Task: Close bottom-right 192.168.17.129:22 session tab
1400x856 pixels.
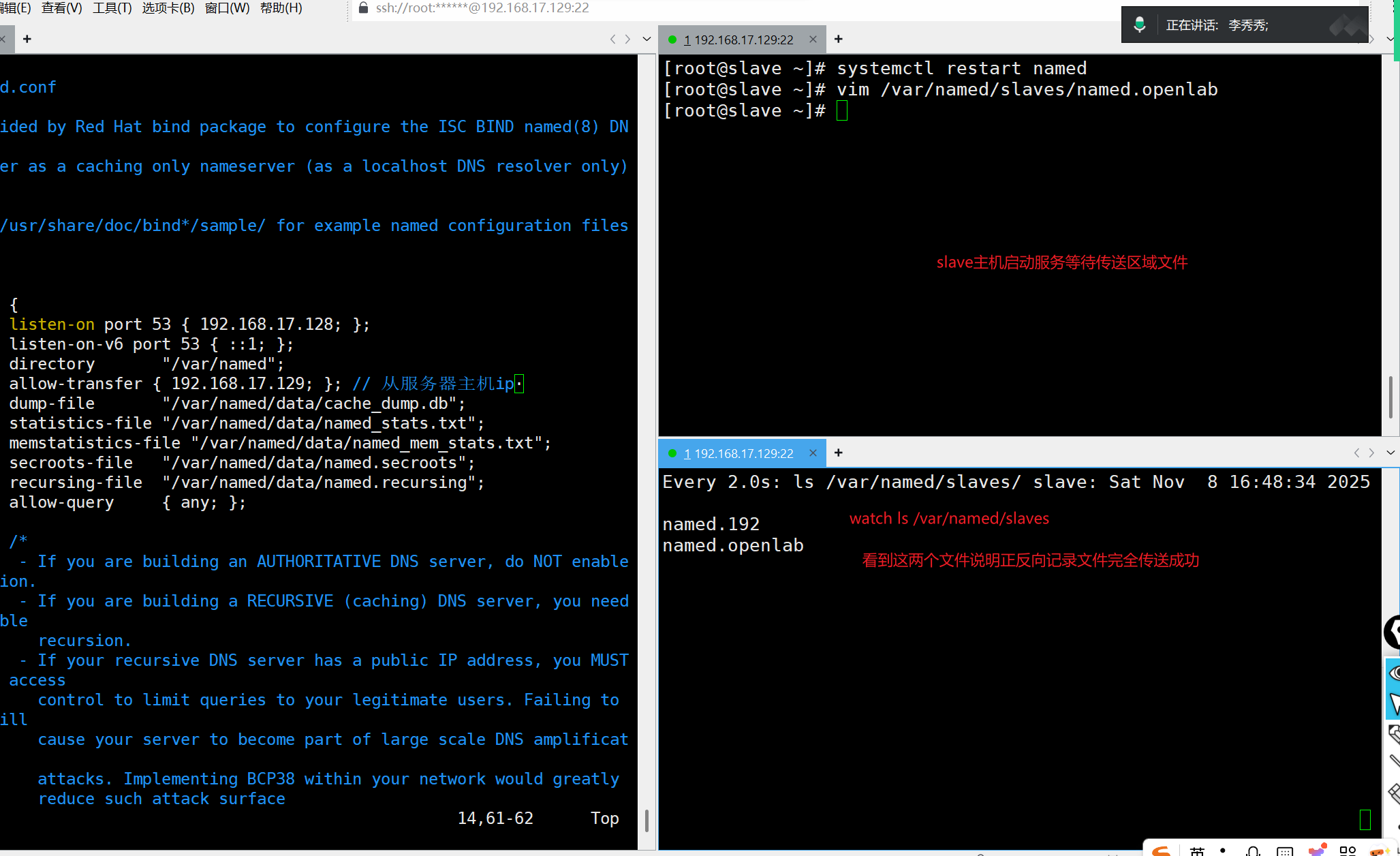Action: pyautogui.click(x=813, y=453)
